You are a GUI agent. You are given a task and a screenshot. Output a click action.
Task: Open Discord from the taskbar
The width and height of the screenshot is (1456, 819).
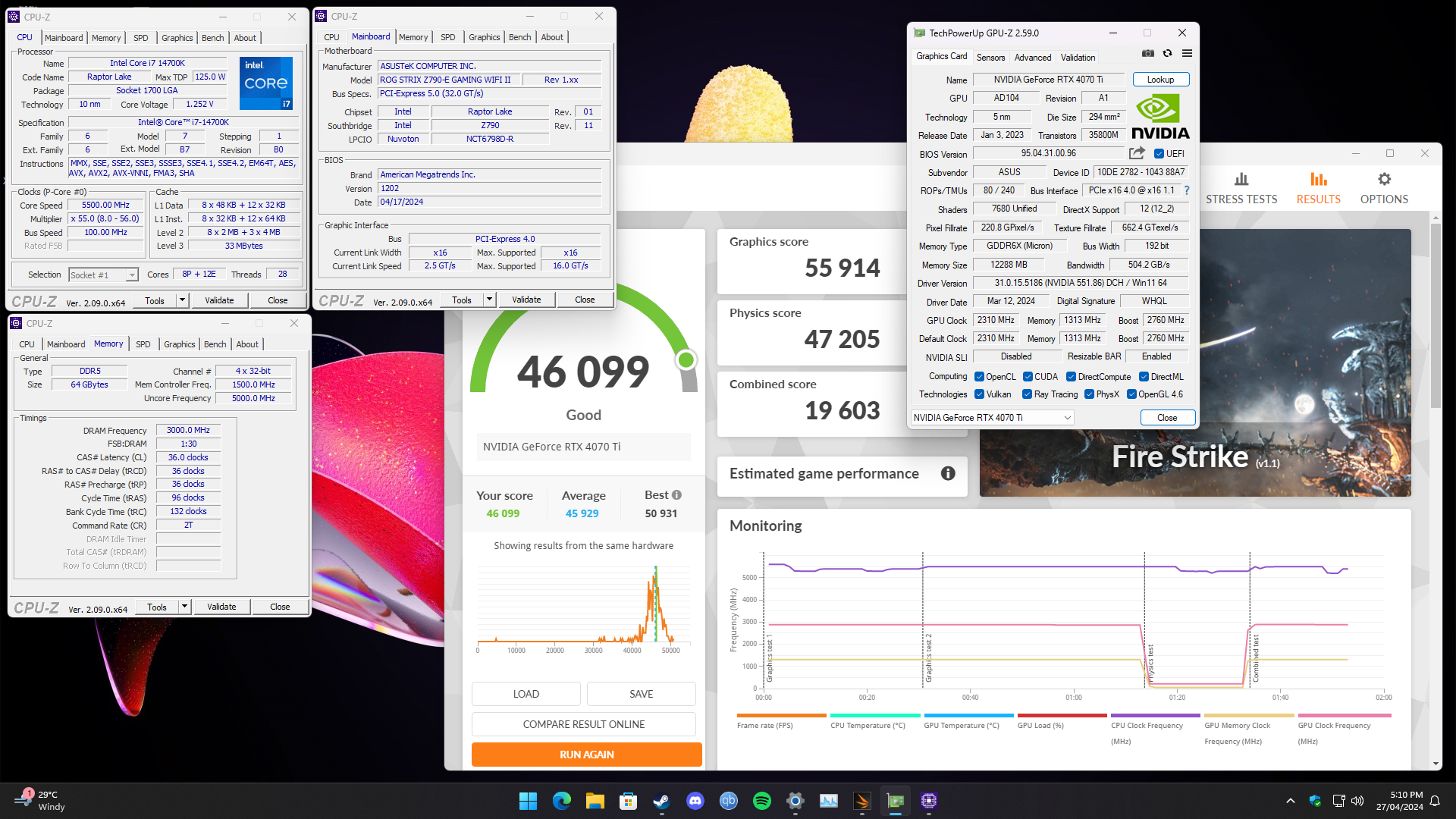click(695, 801)
